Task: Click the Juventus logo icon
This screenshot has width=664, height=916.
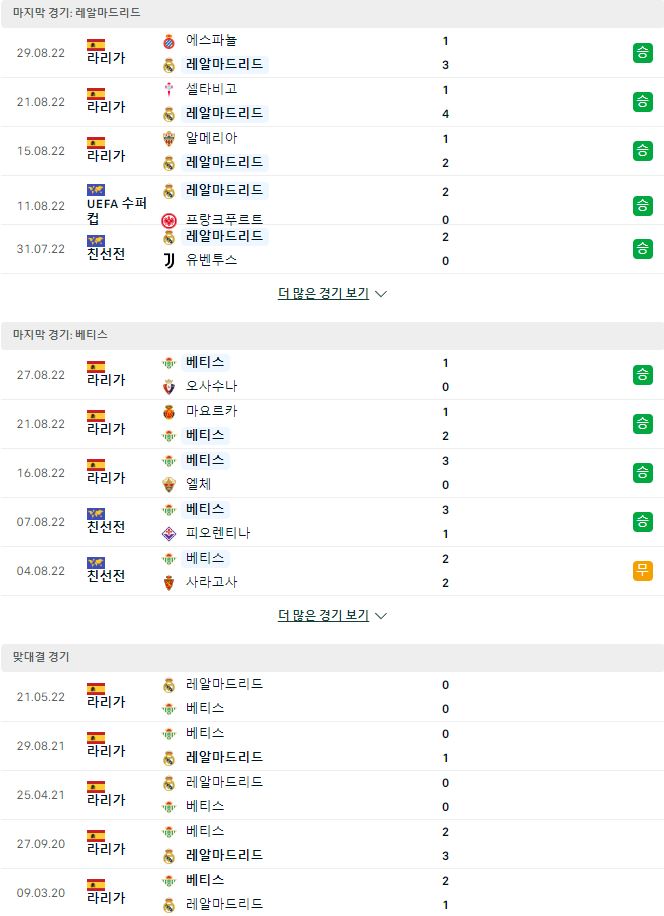Action: [x=169, y=261]
